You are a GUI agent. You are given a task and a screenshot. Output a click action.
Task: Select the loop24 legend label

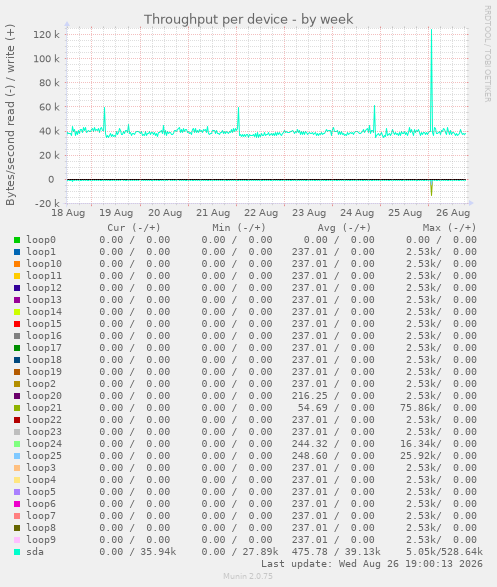(44, 444)
